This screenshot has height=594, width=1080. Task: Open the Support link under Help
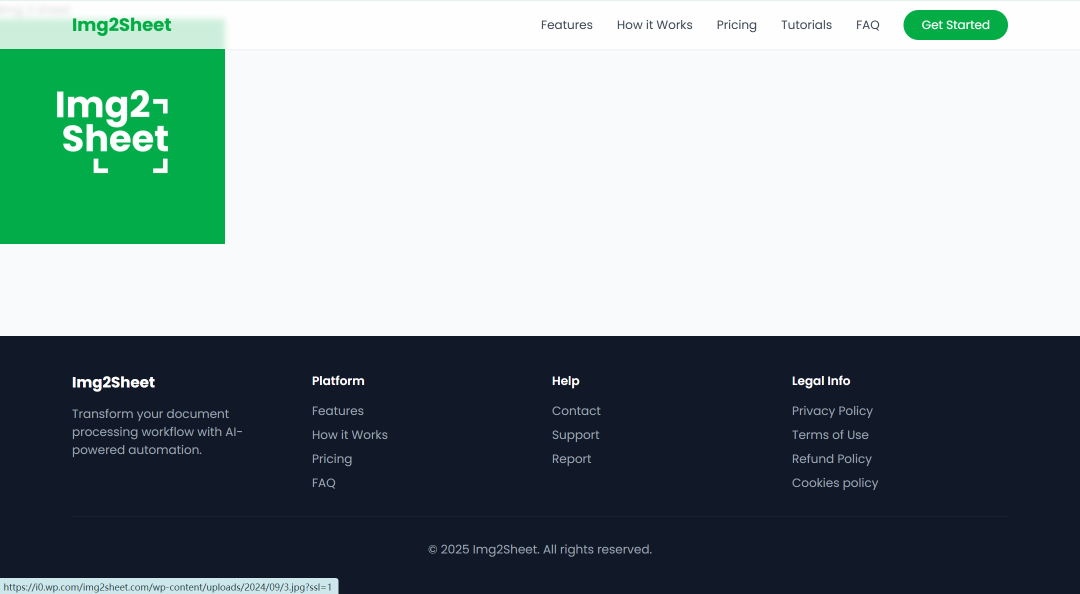click(575, 436)
